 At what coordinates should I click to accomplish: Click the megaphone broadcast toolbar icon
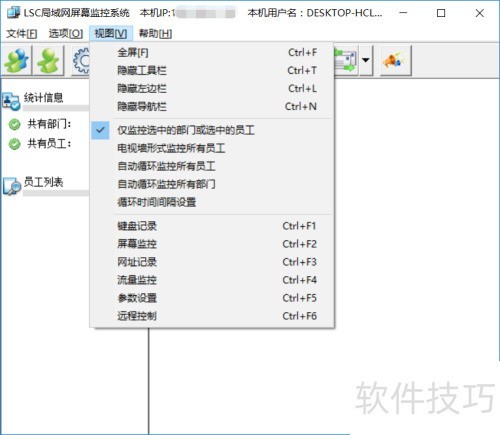396,60
